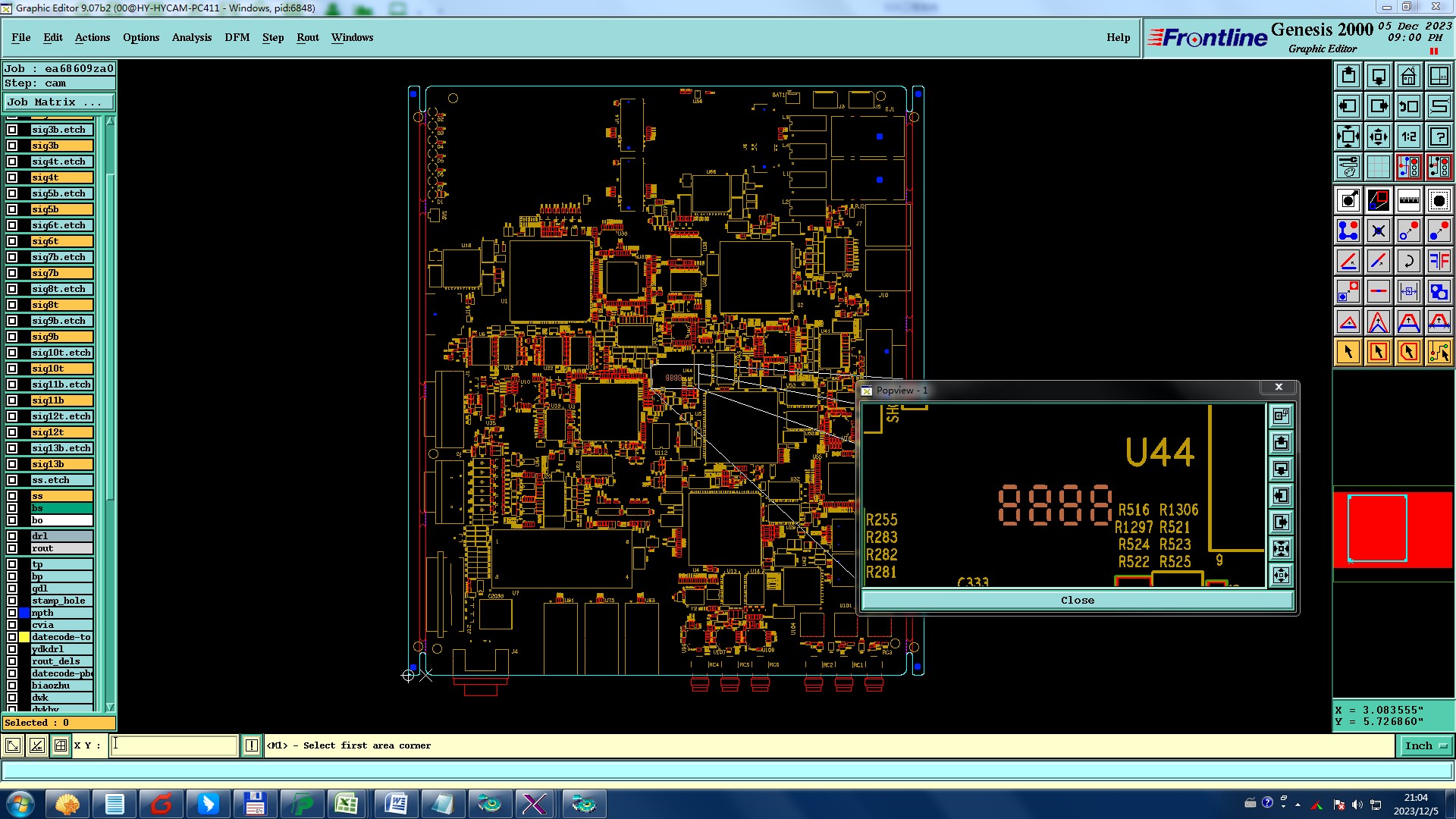Click the grid snap icon beside XY

click(x=61, y=745)
